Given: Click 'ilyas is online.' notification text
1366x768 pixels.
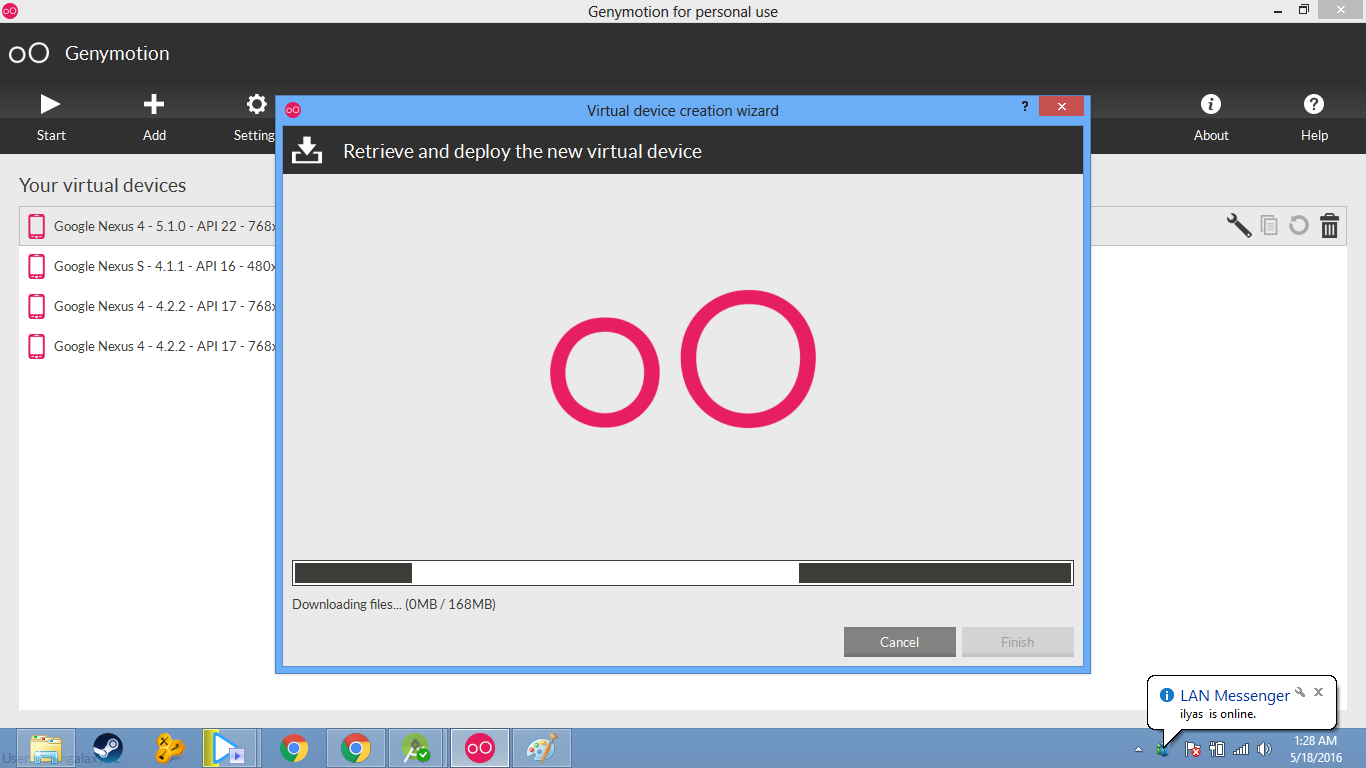Looking at the screenshot, I should click(x=1218, y=714).
